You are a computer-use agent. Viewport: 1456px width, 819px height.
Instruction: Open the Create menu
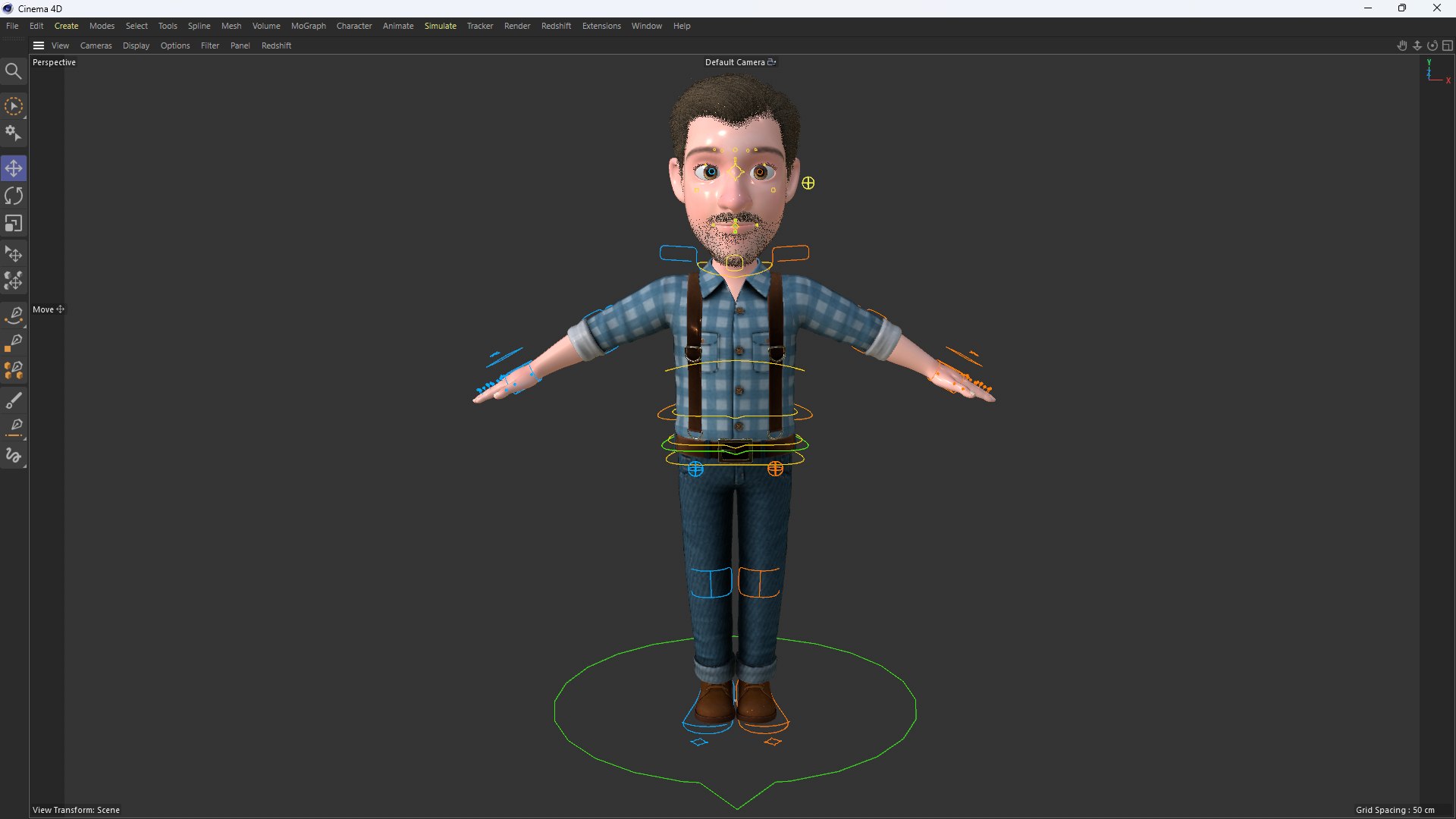point(66,26)
